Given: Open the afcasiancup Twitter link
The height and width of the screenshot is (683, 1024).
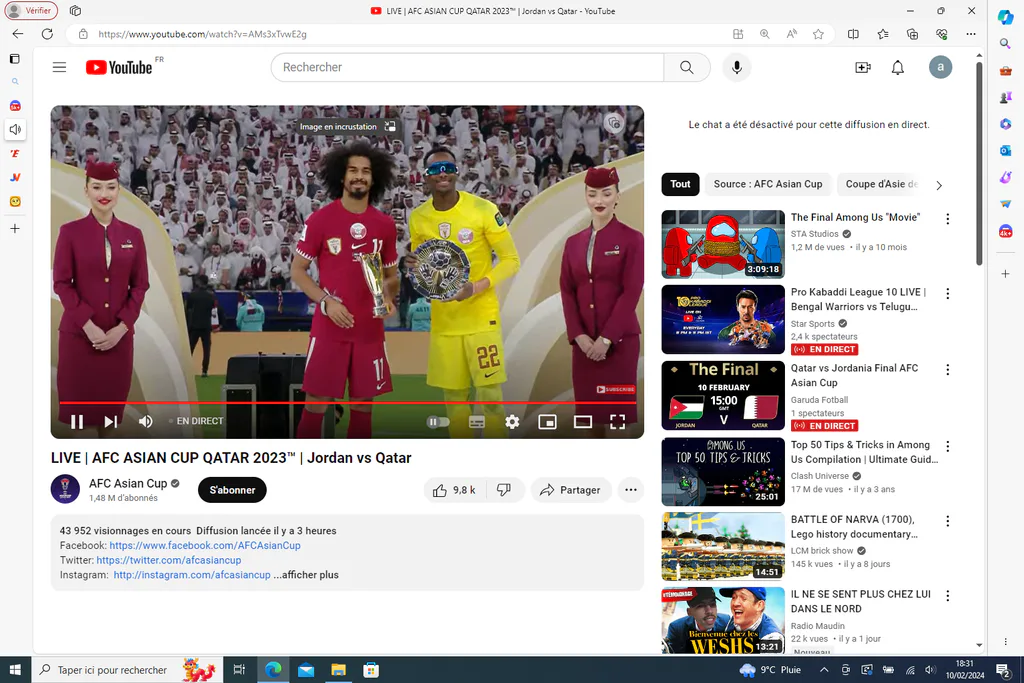Looking at the screenshot, I should click(x=168, y=560).
